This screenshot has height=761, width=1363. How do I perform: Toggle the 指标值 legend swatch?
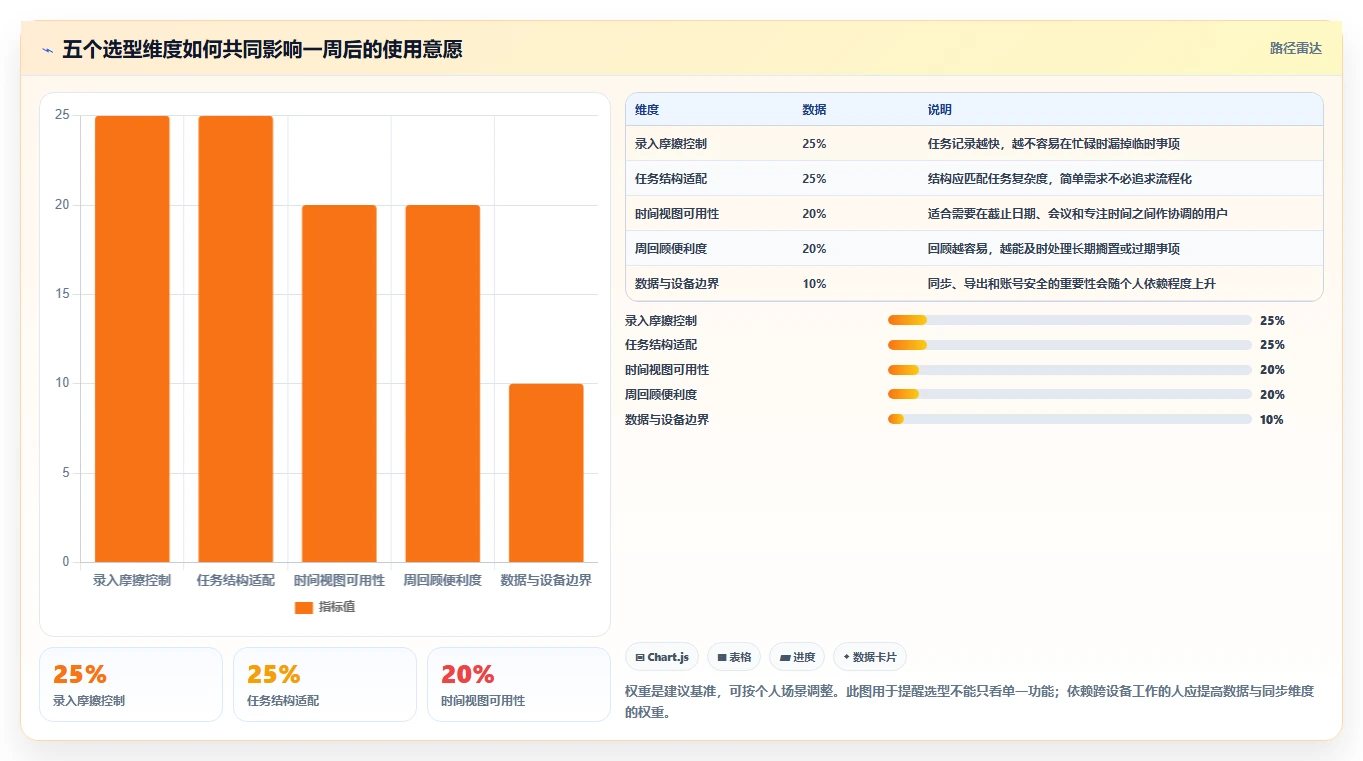[304, 608]
